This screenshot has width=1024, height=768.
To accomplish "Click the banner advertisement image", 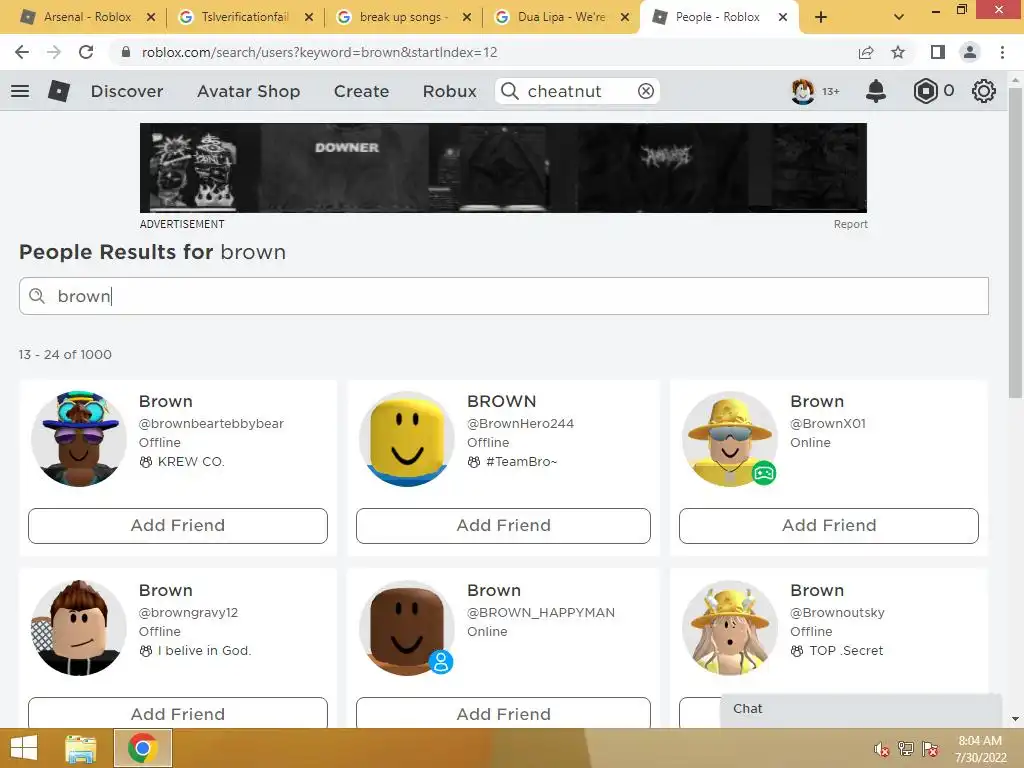I will 504,168.
